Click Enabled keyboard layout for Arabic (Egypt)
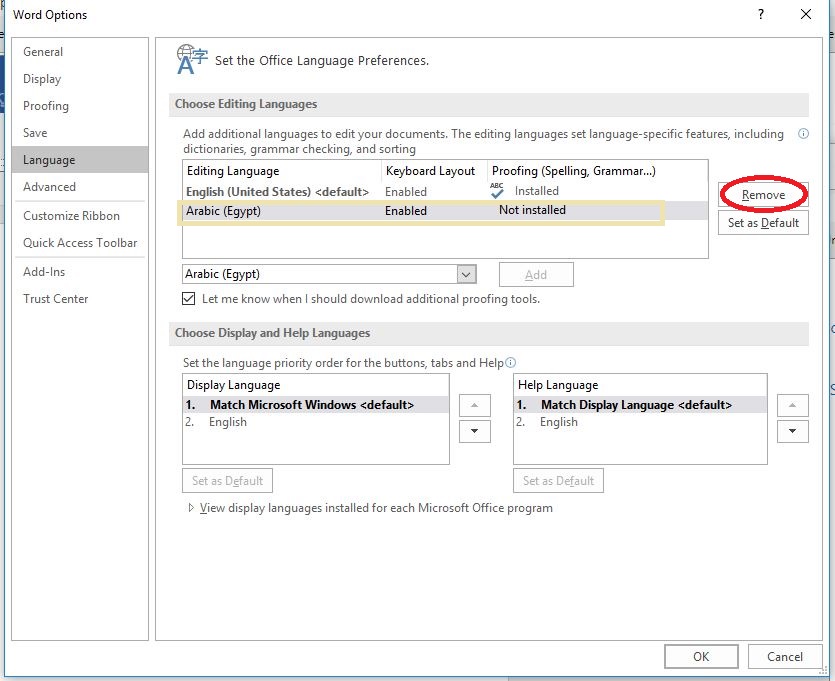The height and width of the screenshot is (681, 835). pos(406,211)
